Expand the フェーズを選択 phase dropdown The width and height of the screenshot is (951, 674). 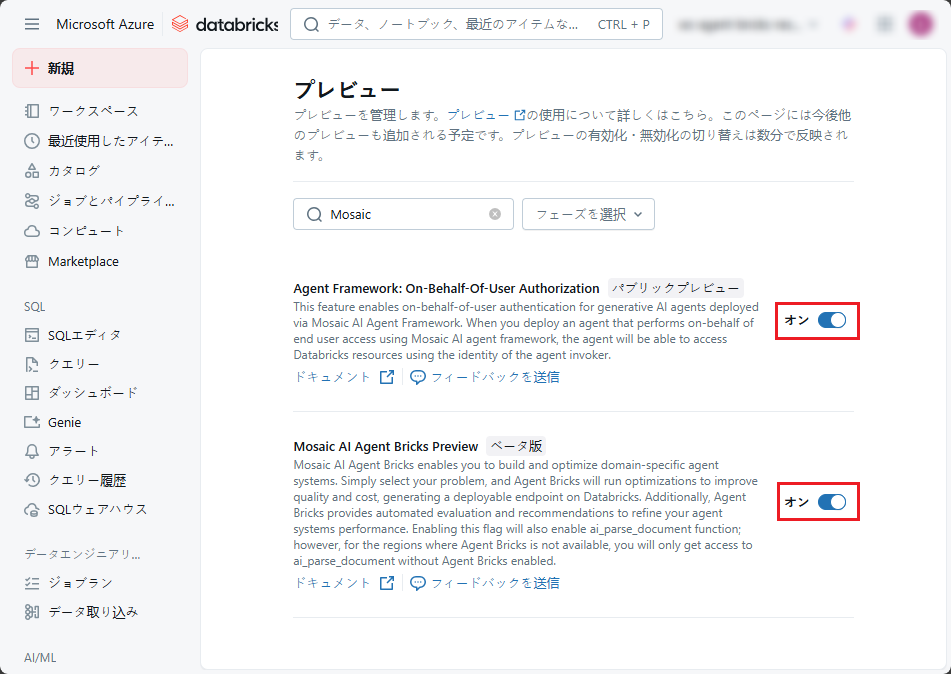click(x=588, y=214)
